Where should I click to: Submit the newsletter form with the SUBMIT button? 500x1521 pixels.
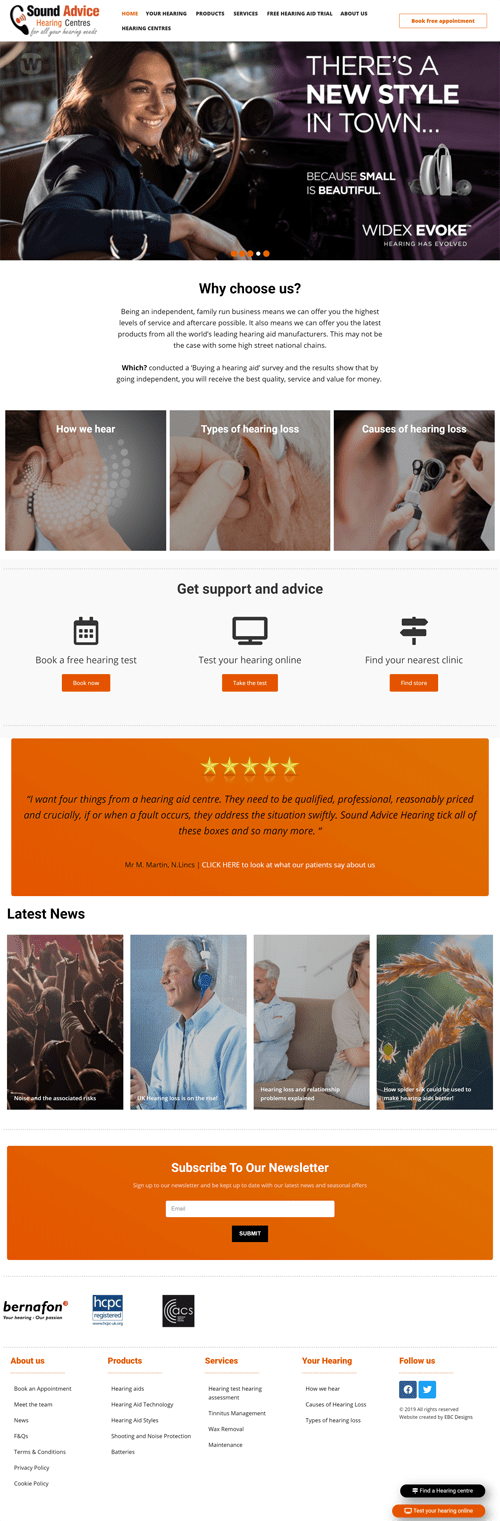250,1234
